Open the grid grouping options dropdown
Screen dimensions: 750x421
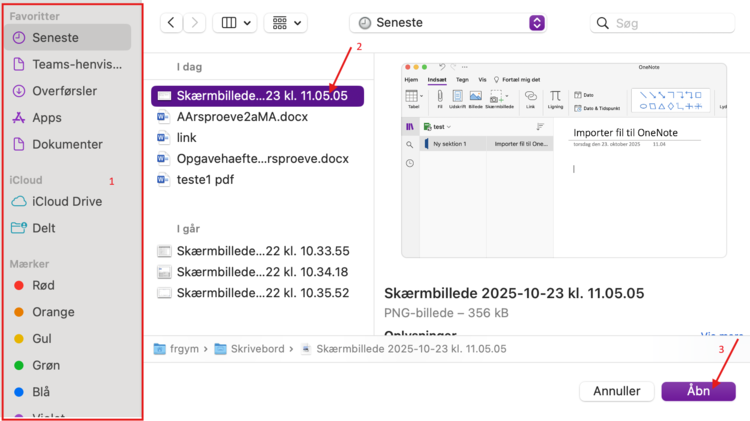point(285,22)
